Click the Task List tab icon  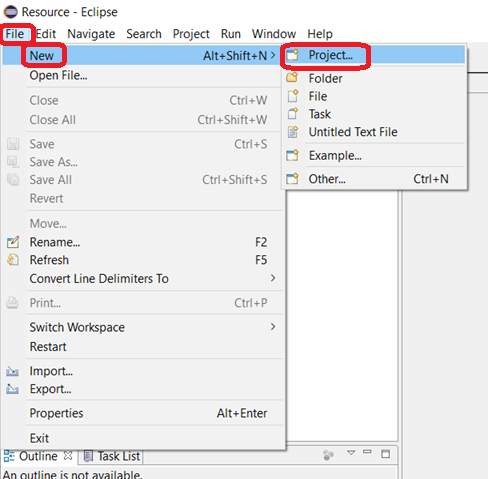point(88,456)
